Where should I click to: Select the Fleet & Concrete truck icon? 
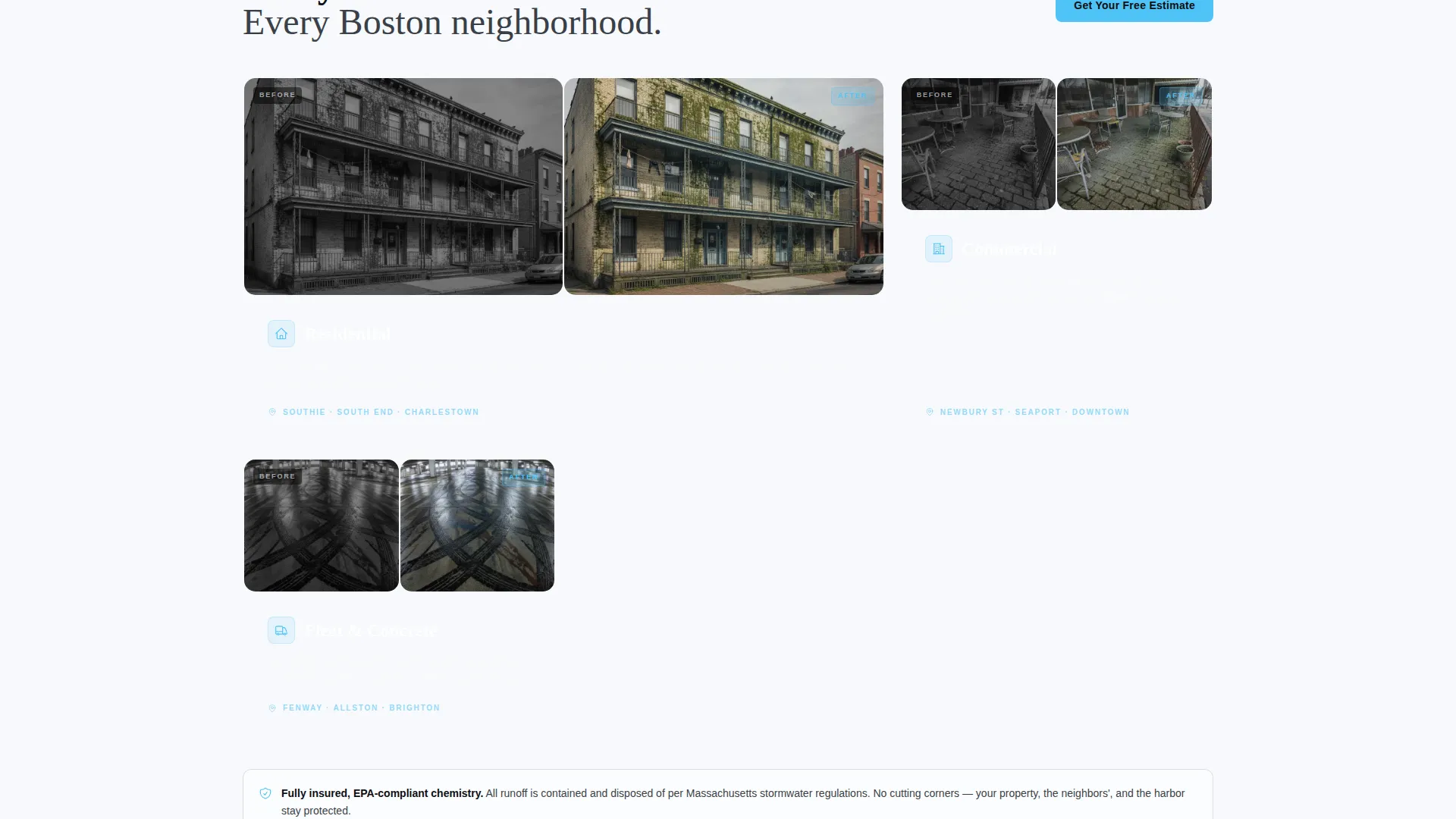pyautogui.click(x=281, y=630)
